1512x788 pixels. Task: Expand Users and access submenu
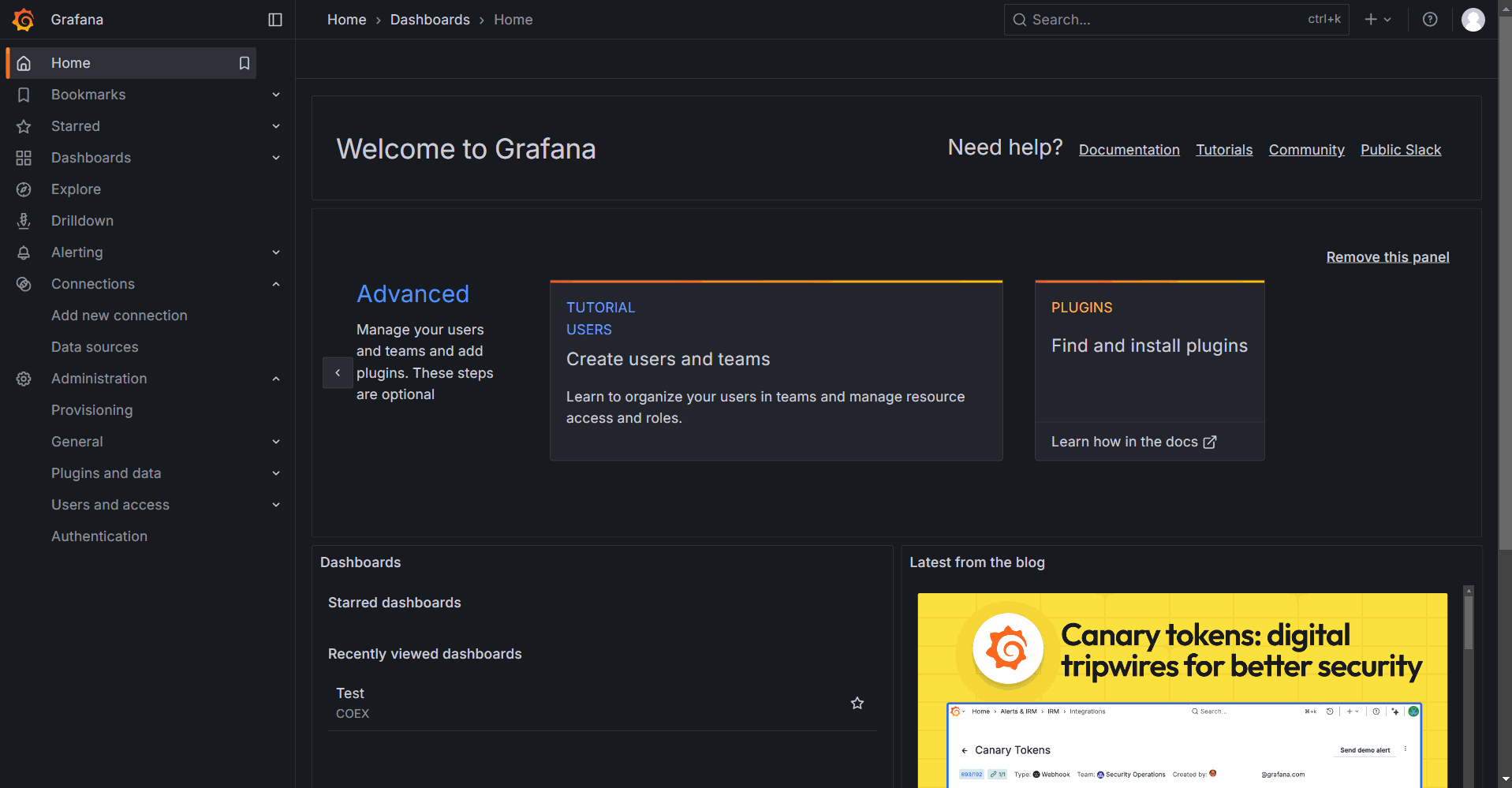click(276, 505)
